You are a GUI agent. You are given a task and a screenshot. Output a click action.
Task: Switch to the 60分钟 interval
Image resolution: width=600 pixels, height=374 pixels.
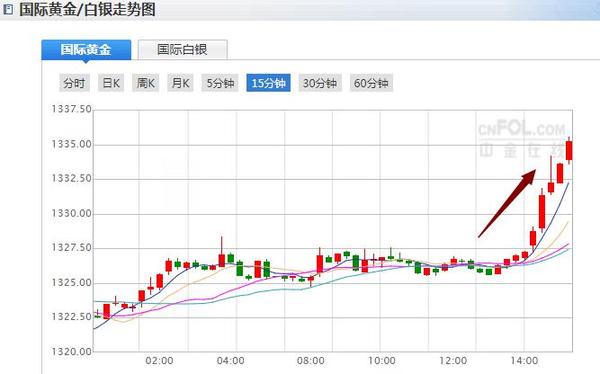[371, 83]
